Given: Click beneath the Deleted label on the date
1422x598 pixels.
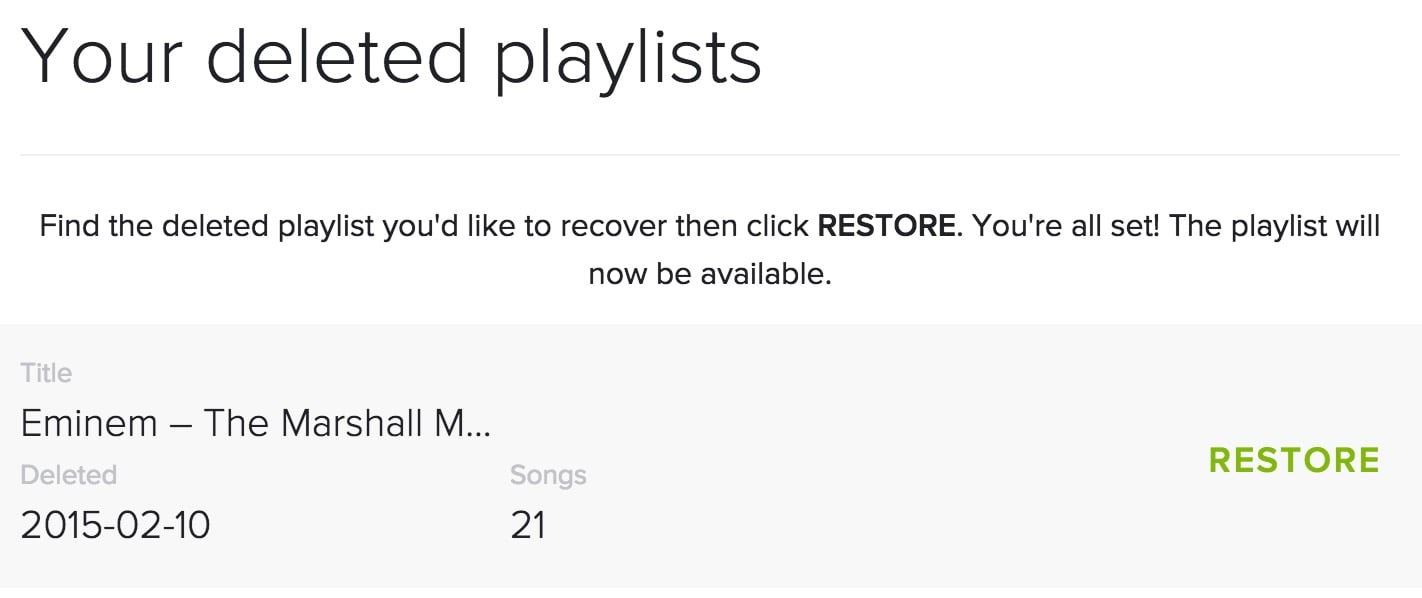Looking at the screenshot, I should pyautogui.click(x=115, y=525).
